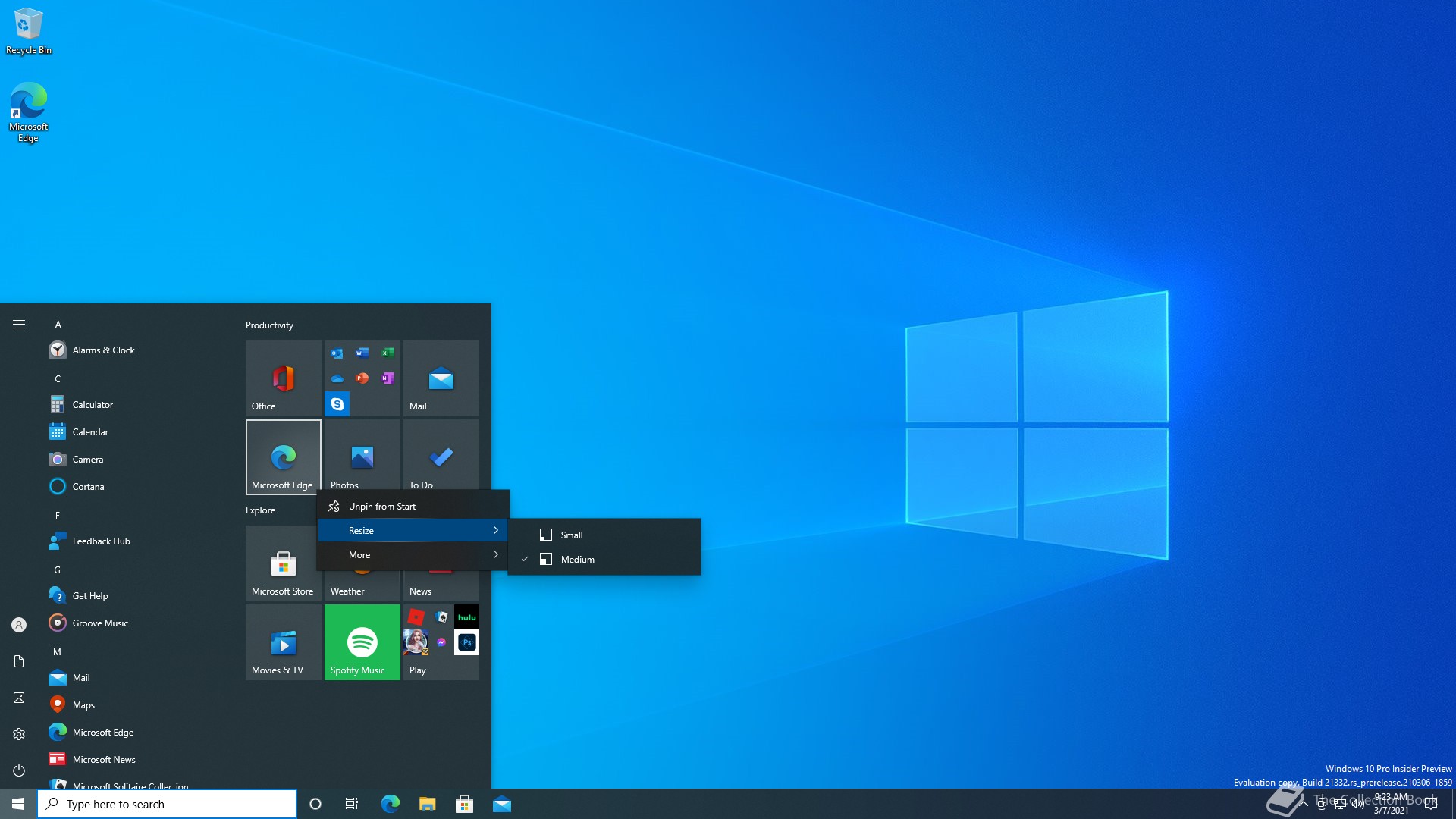Click the Productivity group header
Screen dimensions: 1456x819
tap(269, 325)
